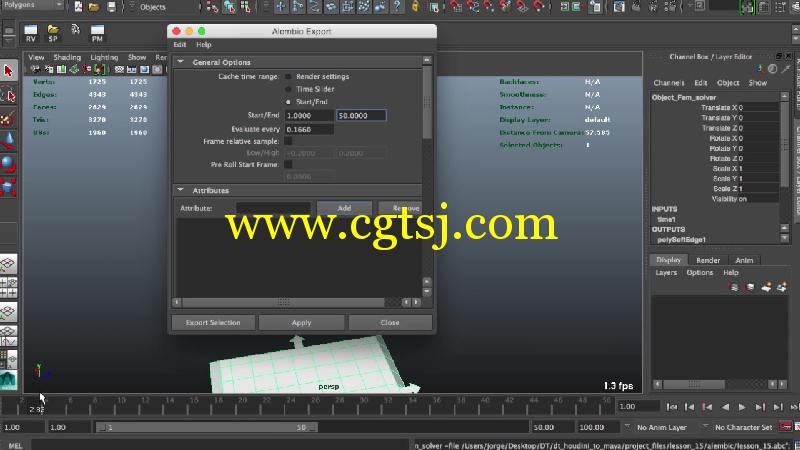The image size is (800, 450).
Task: Open the No Anim Layer dropdown
Action: [x=658, y=427]
